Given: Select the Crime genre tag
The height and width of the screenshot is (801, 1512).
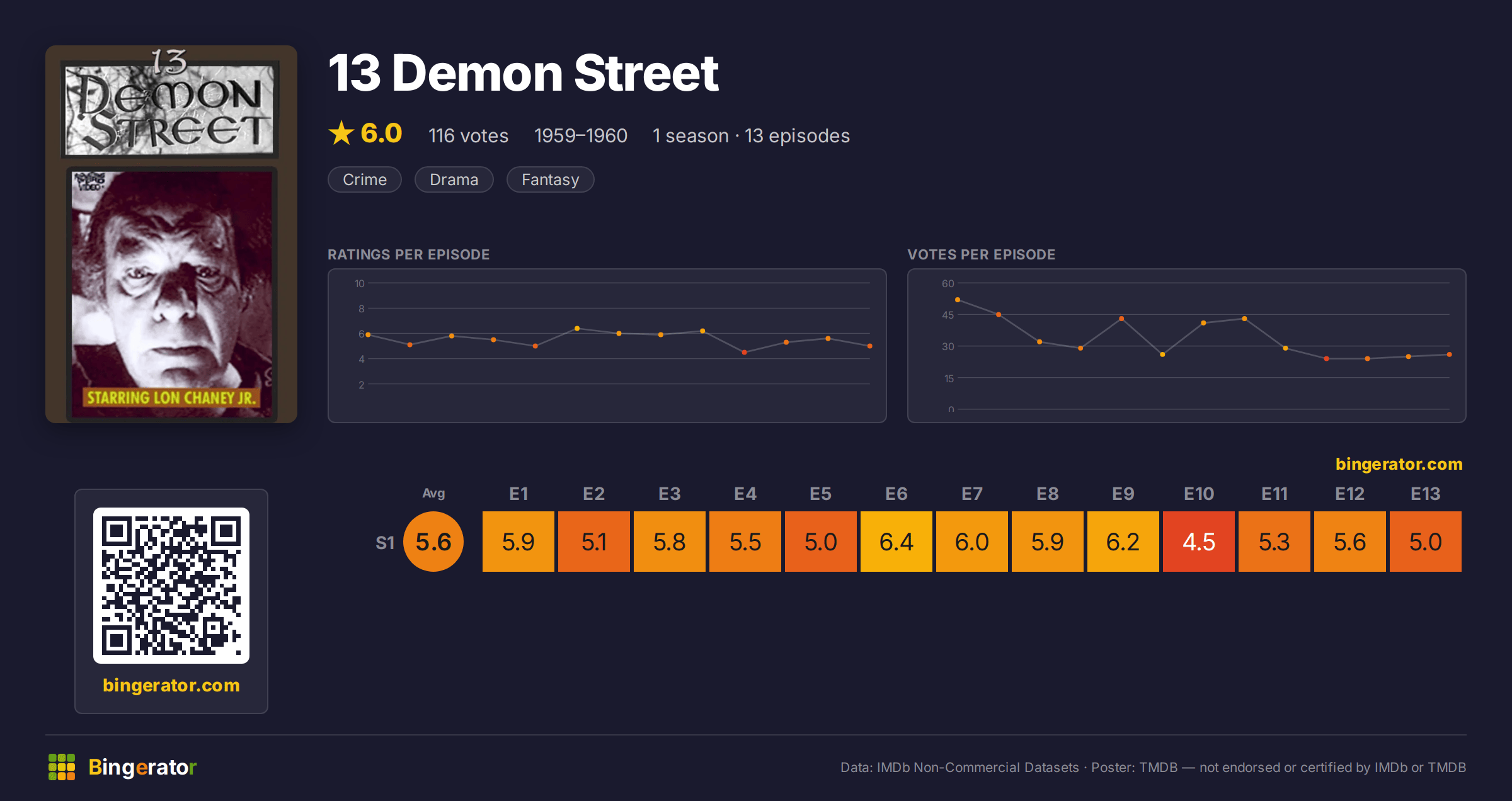Looking at the screenshot, I should (365, 179).
